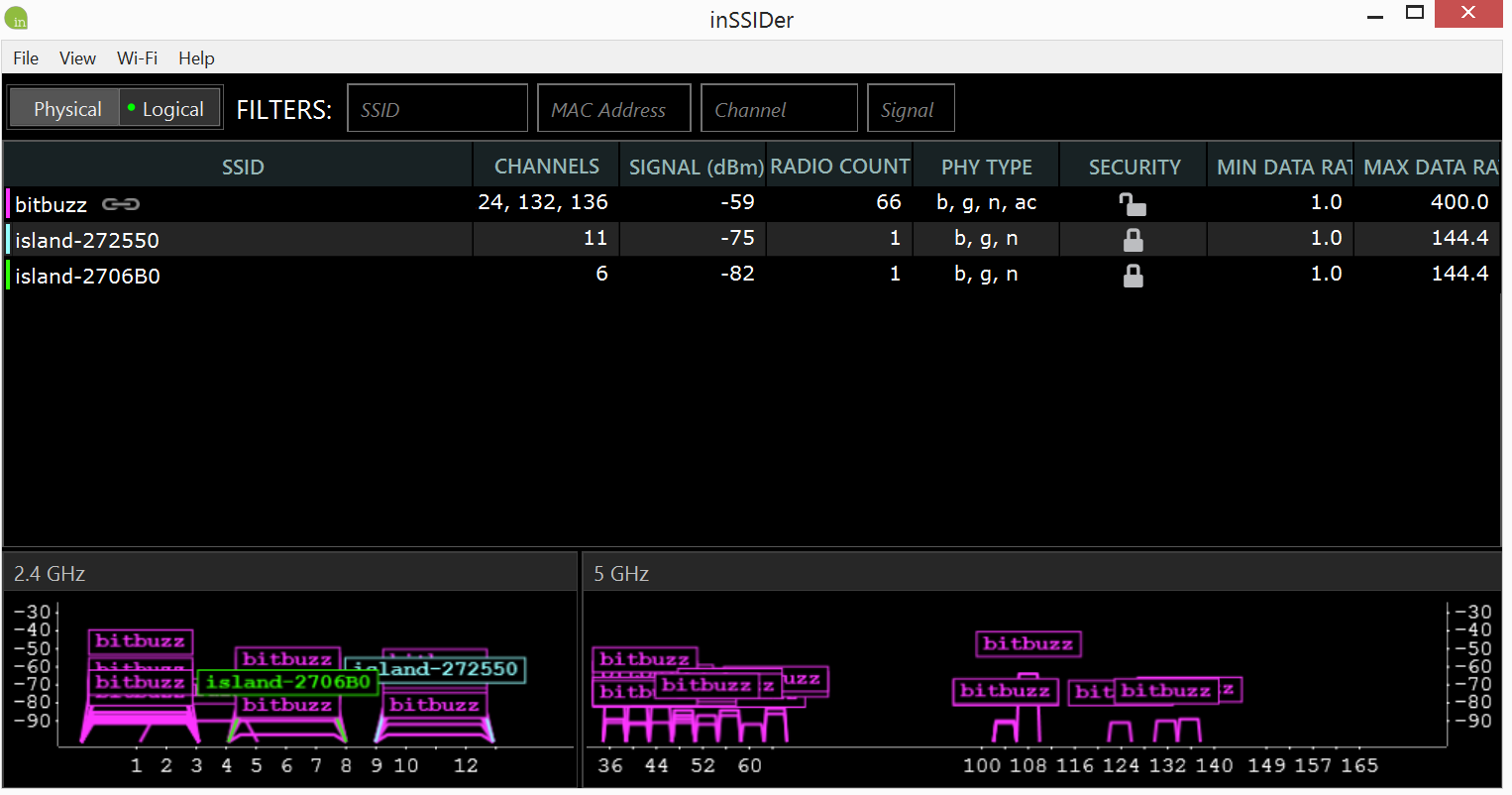Click PHY type "b, g, n, ac"
The width and height of the screenshot is (1512, 795).
pyautogui.click(x=986, y=203)
